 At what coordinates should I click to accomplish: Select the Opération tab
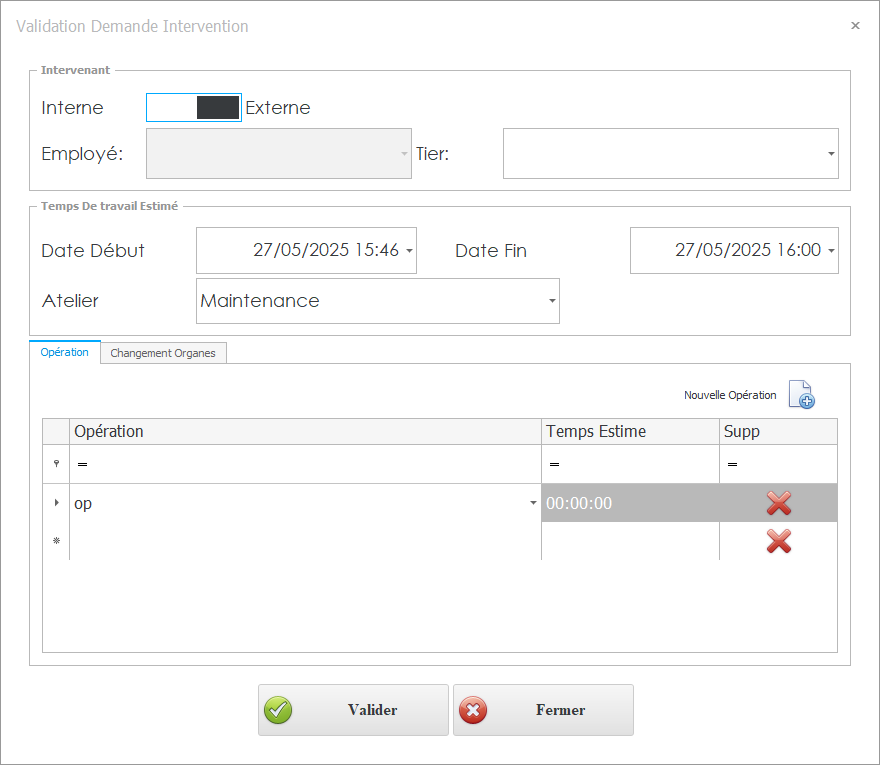tap(65, 352)
